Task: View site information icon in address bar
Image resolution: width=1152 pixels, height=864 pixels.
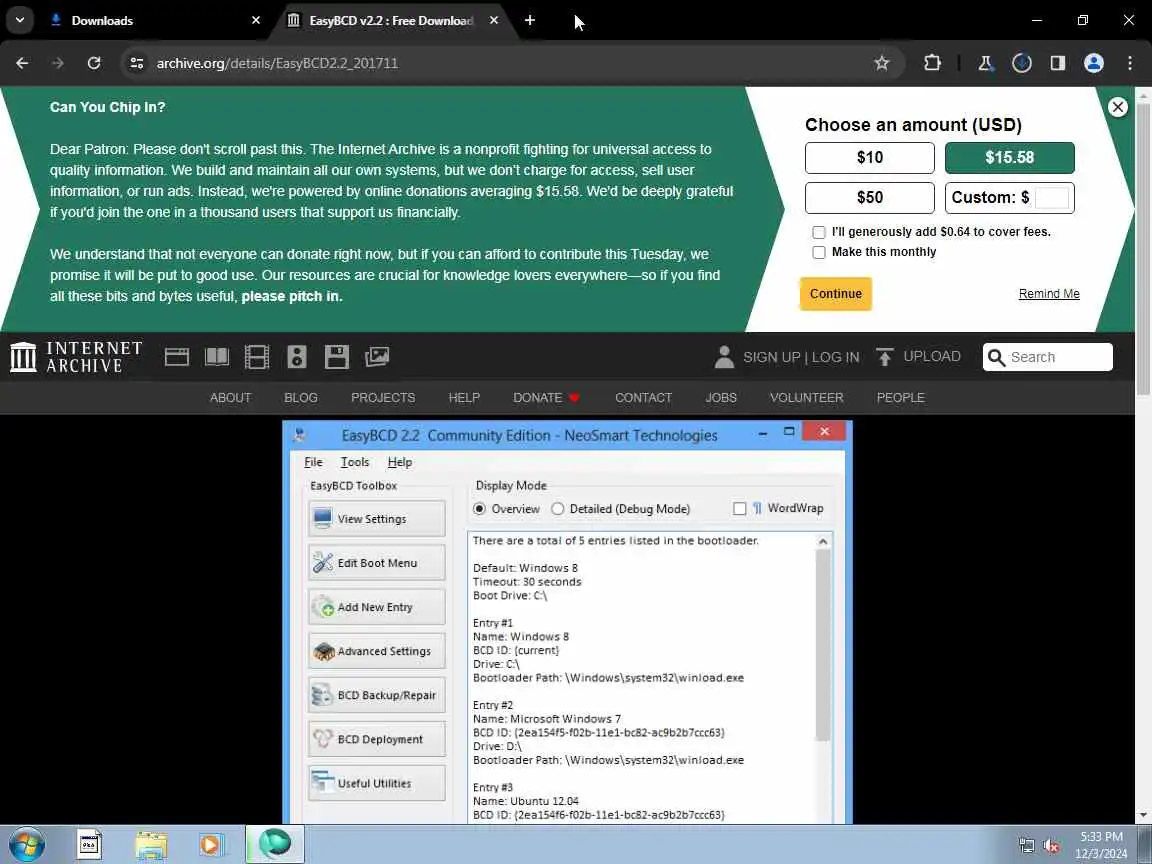Action: tap(137, 63)
